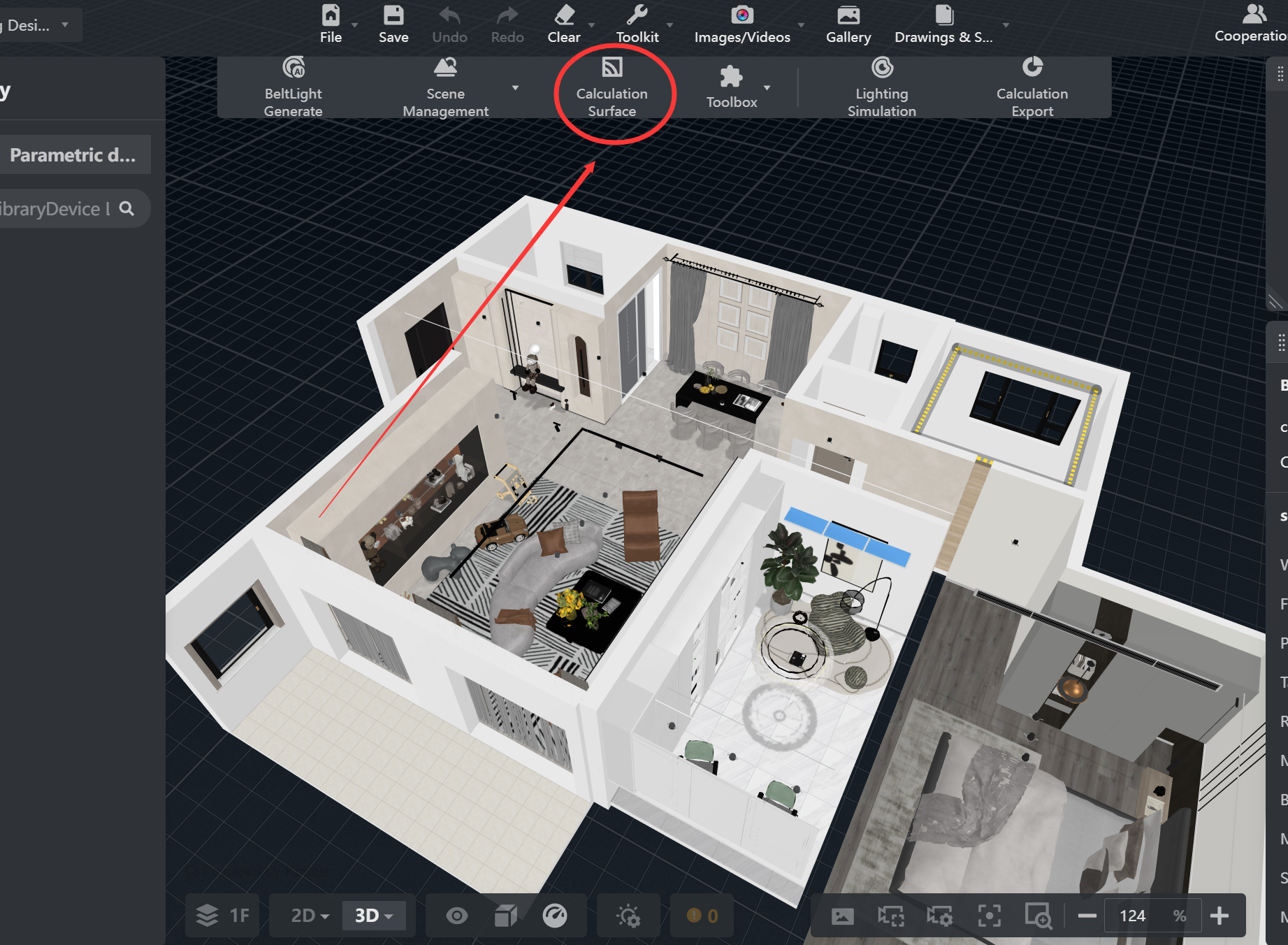
Task: Open the Gallery
Action: pos(848,24)
